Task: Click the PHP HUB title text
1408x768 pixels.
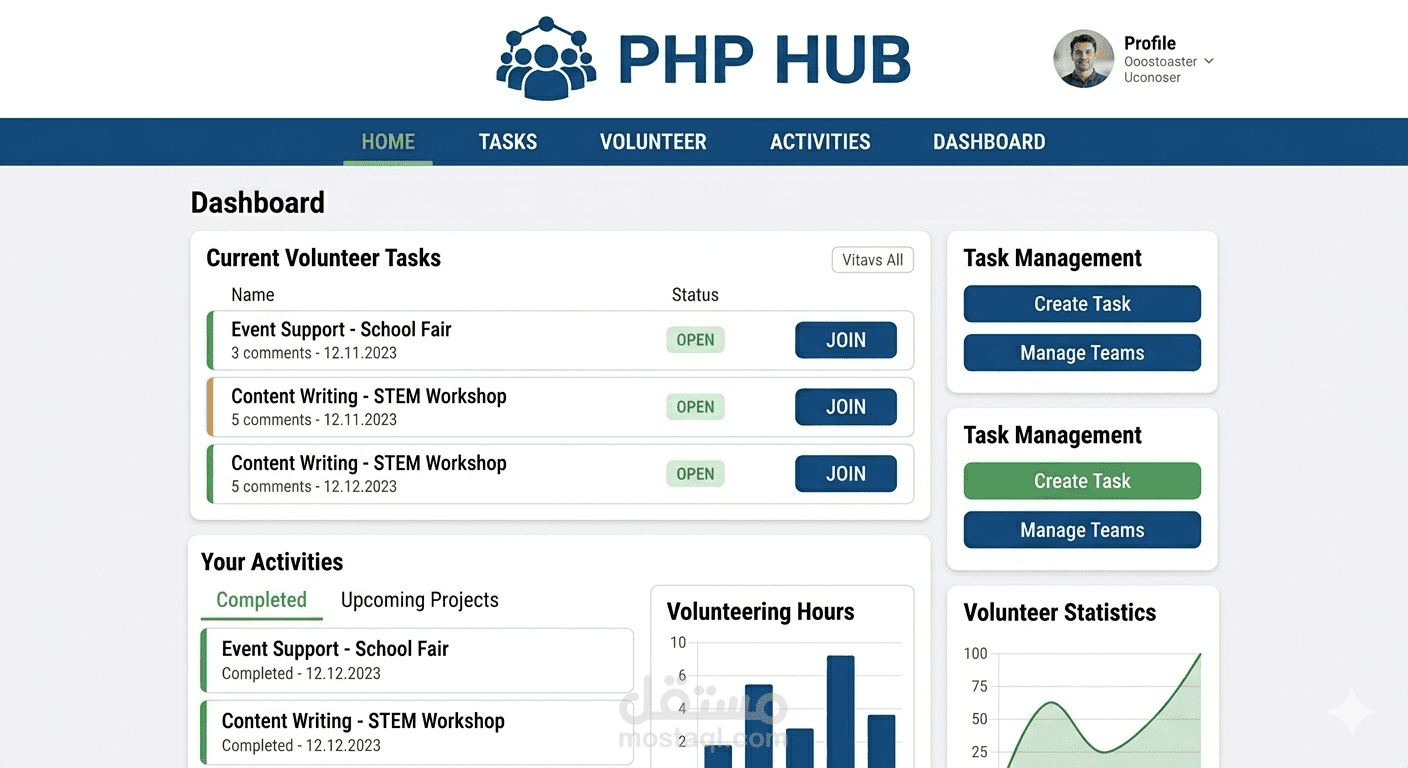Action: coord(765,60)
